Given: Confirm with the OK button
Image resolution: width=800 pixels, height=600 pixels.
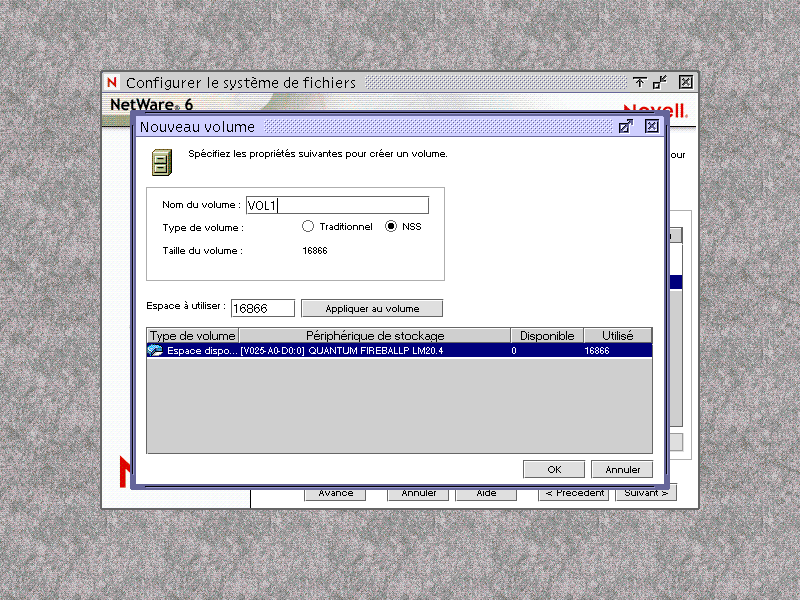Looking at the screenshot, I should pyautogui.click(x=554, y=469).
